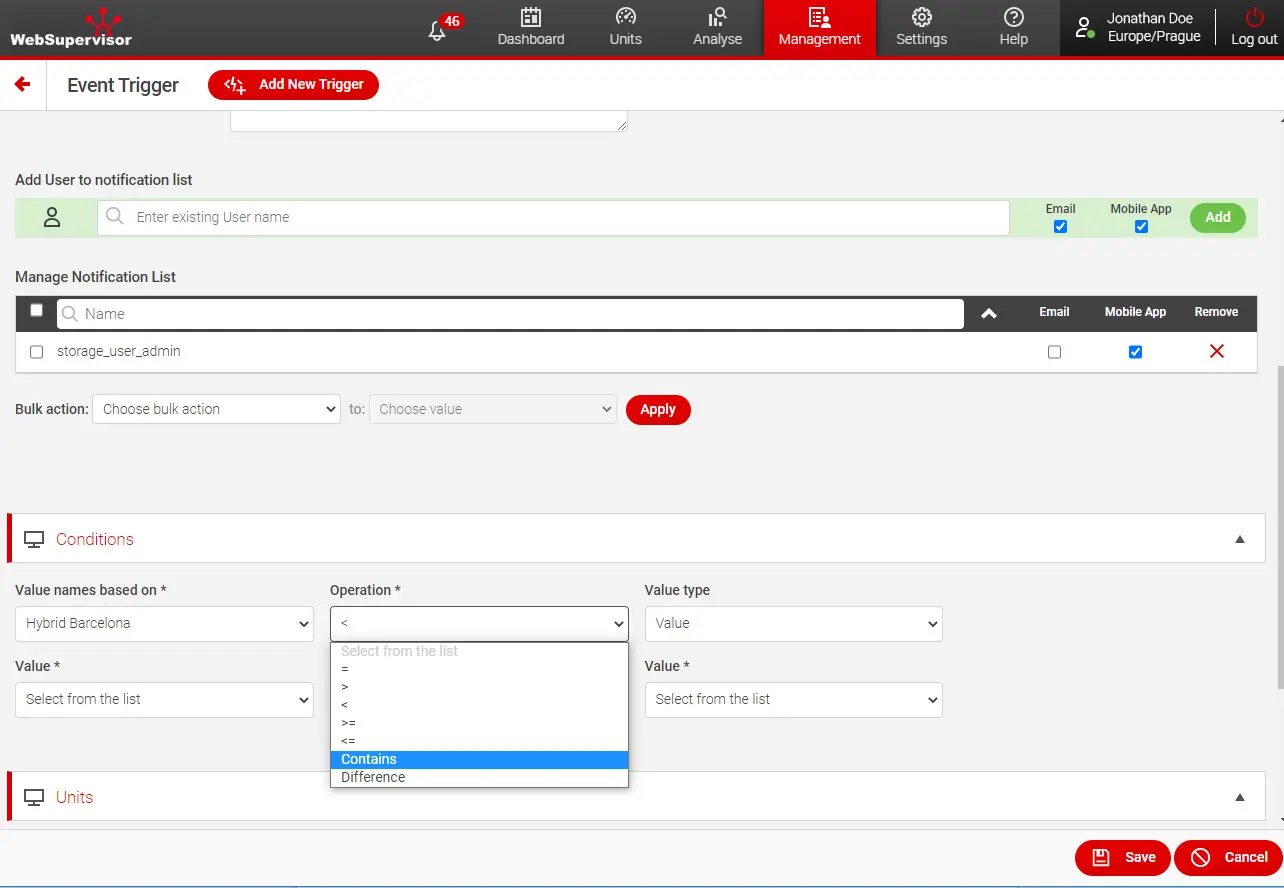Viewport: 1284px width, 888px height.
Task: Tick the select-all checkbox in list header
Action: (37, 311)
